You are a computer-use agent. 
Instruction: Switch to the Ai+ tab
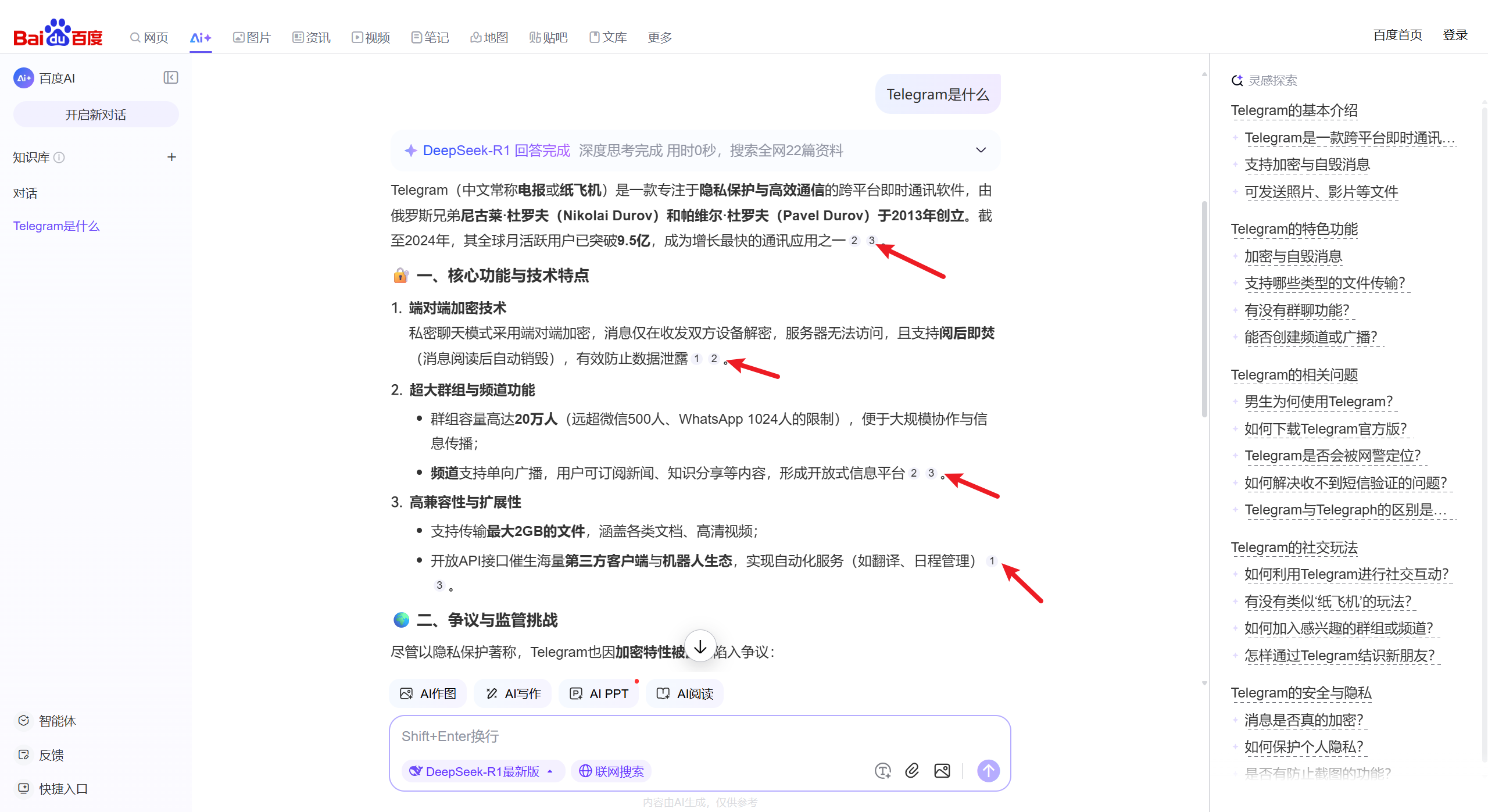[201, 37]
